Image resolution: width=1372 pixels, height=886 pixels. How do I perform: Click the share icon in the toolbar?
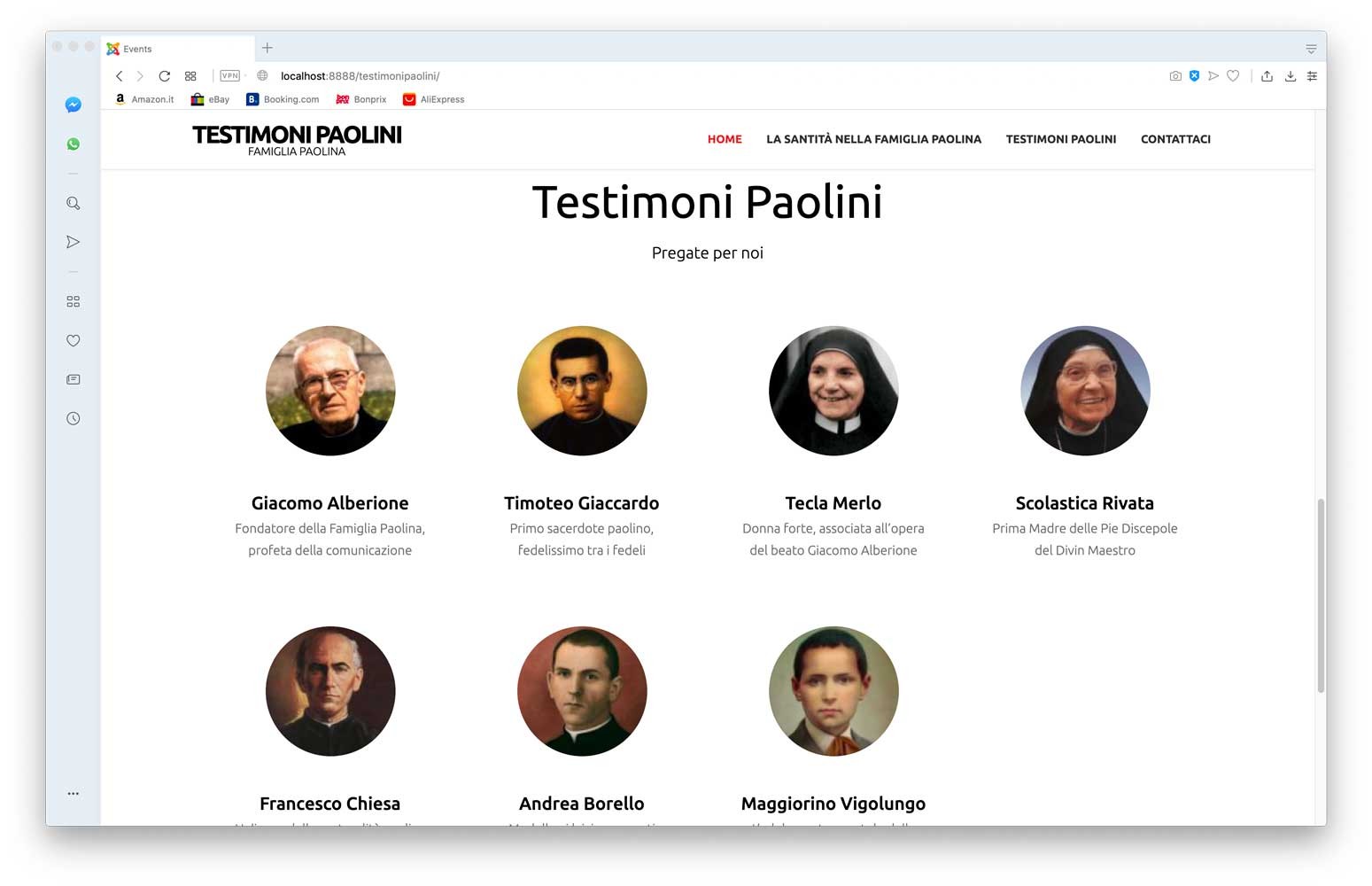(x=1267, y=76)
